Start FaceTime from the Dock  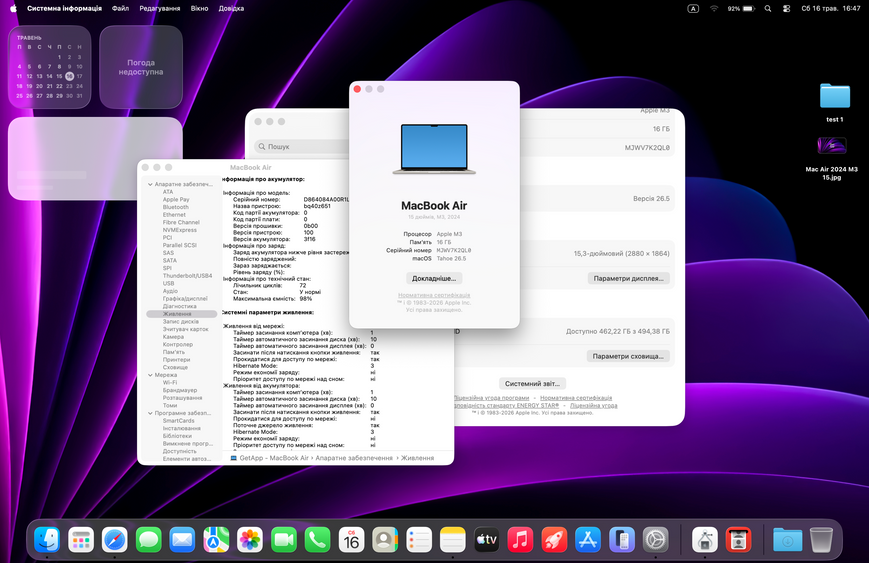pos(284,539)
